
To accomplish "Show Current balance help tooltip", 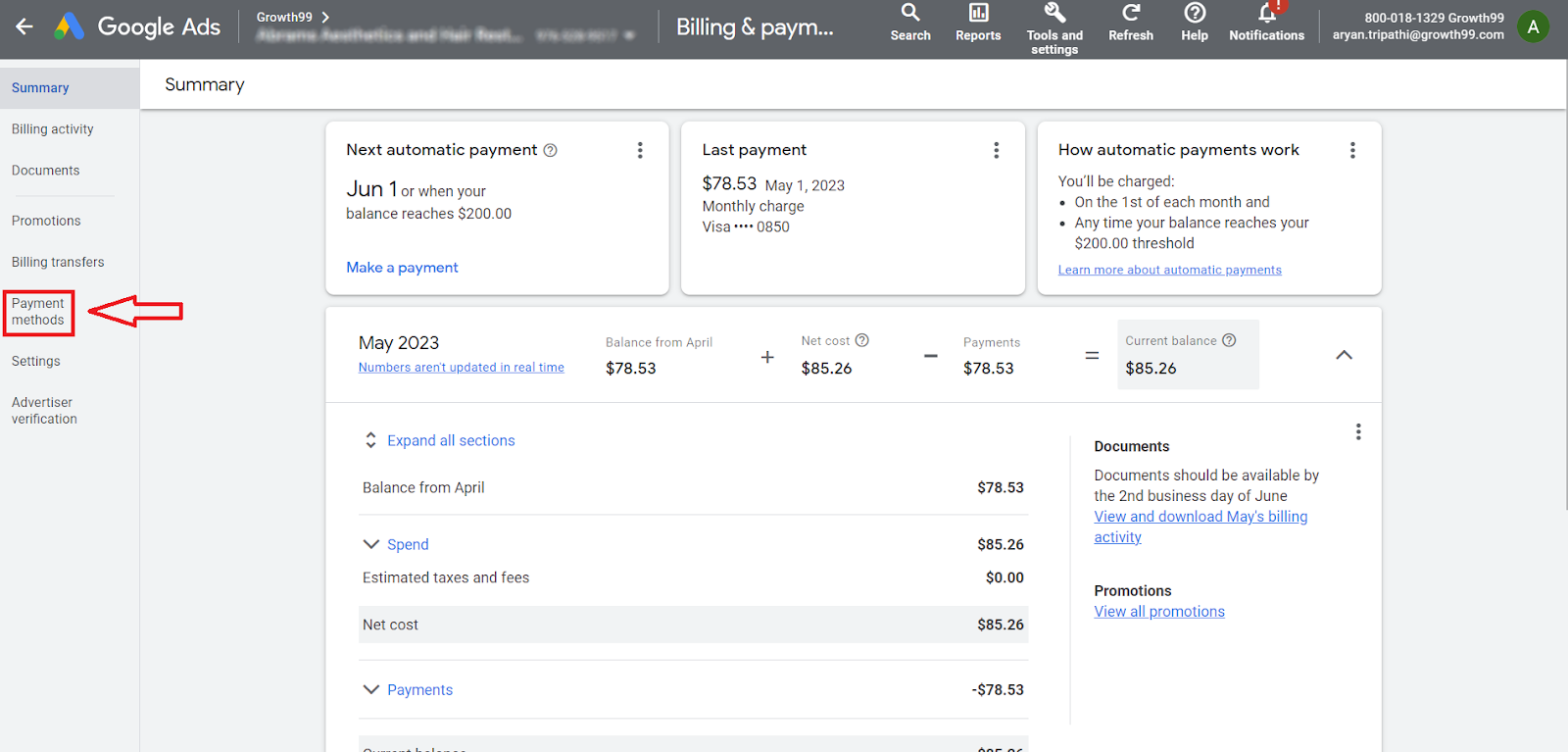I will [1229, 340].
